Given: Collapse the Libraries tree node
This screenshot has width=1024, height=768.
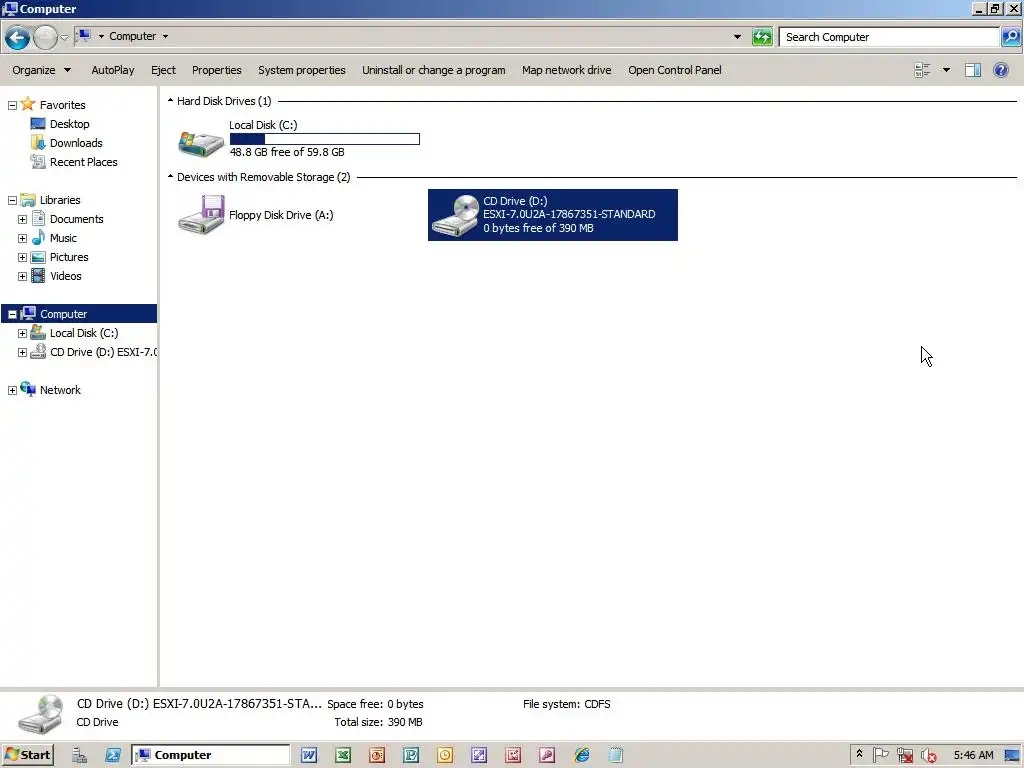Looking at the screenshot, I should (12, 200).
